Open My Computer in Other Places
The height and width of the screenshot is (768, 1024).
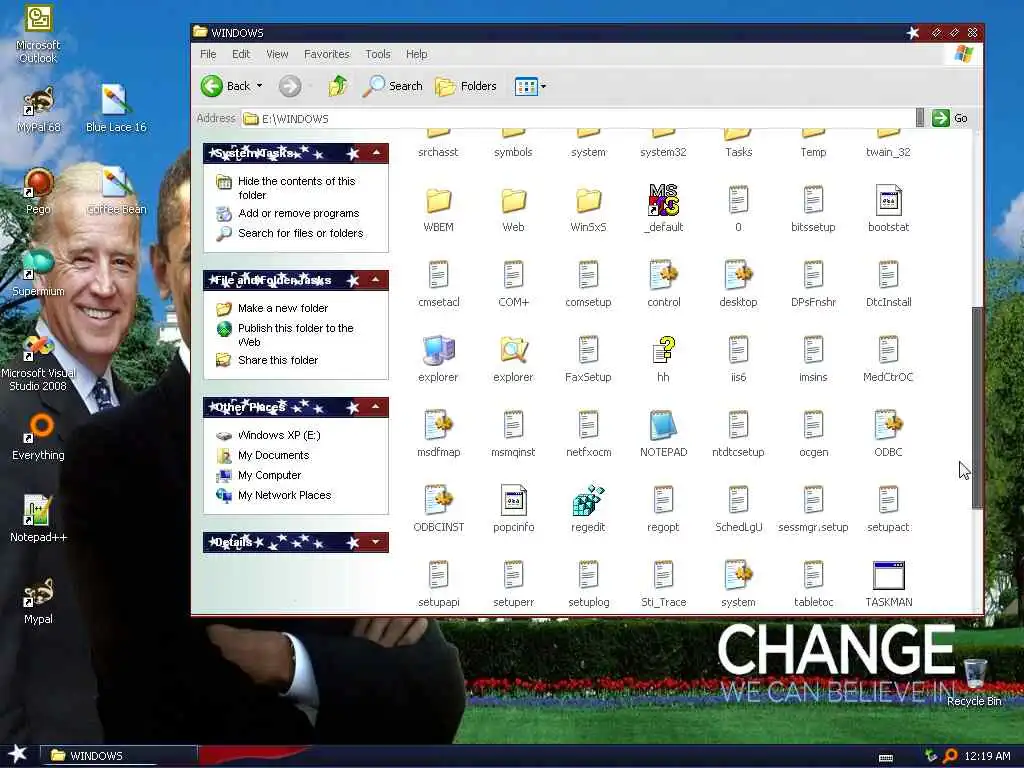tap(269, 475)
